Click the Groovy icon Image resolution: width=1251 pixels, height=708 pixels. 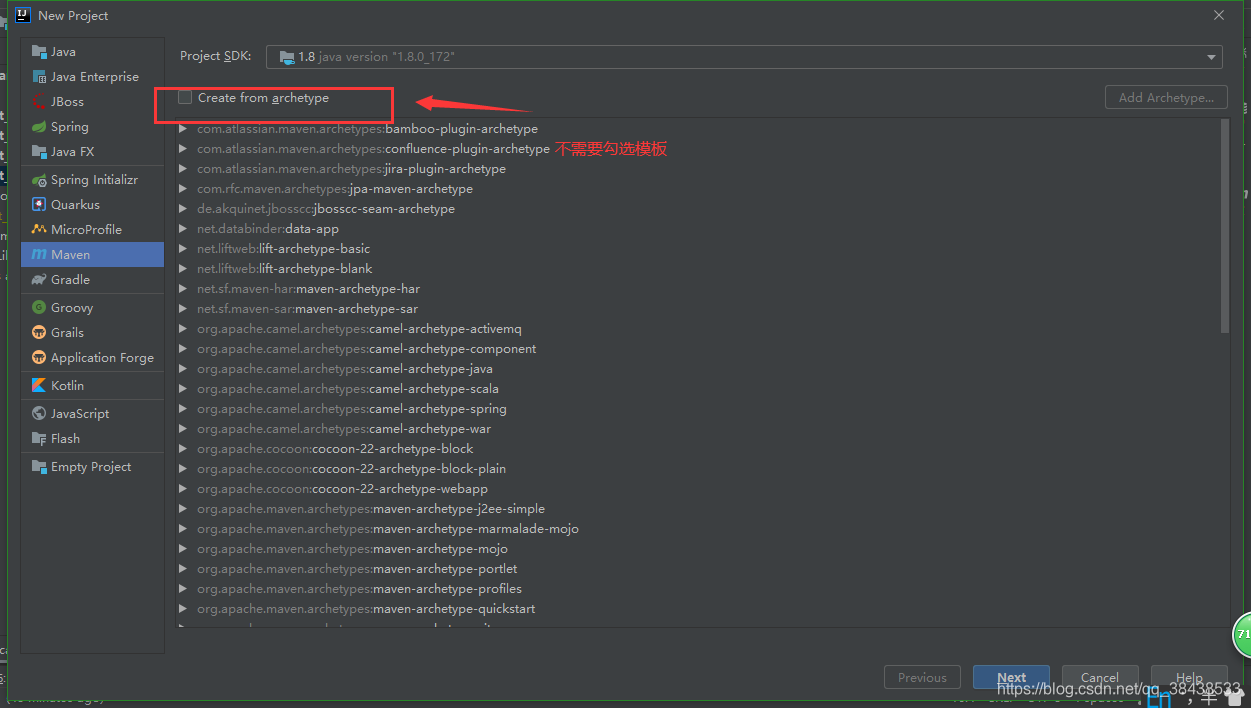tap(39, 308)
